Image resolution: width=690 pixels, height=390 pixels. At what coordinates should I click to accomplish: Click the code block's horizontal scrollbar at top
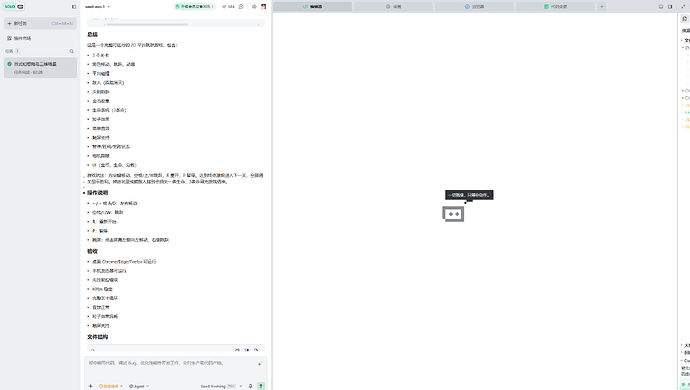pos(147,24)
